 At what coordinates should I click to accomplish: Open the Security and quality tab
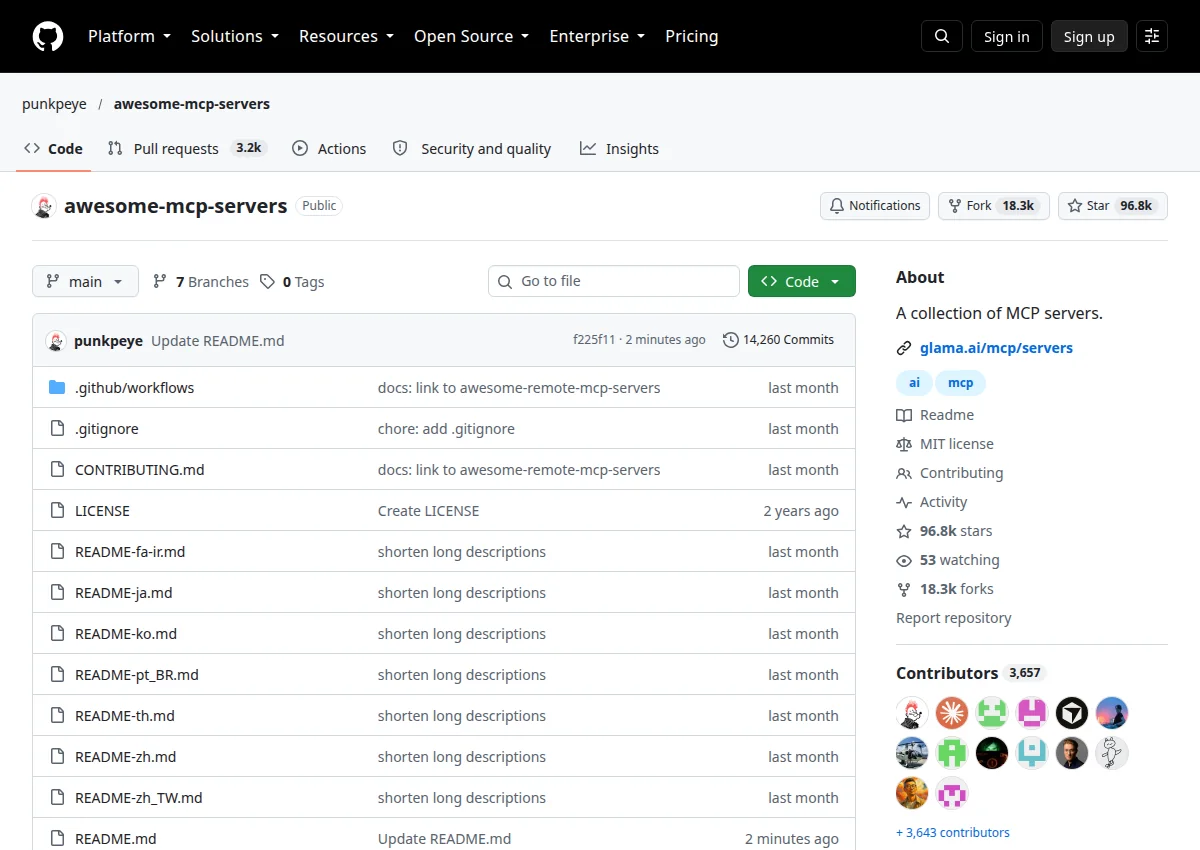472,148
